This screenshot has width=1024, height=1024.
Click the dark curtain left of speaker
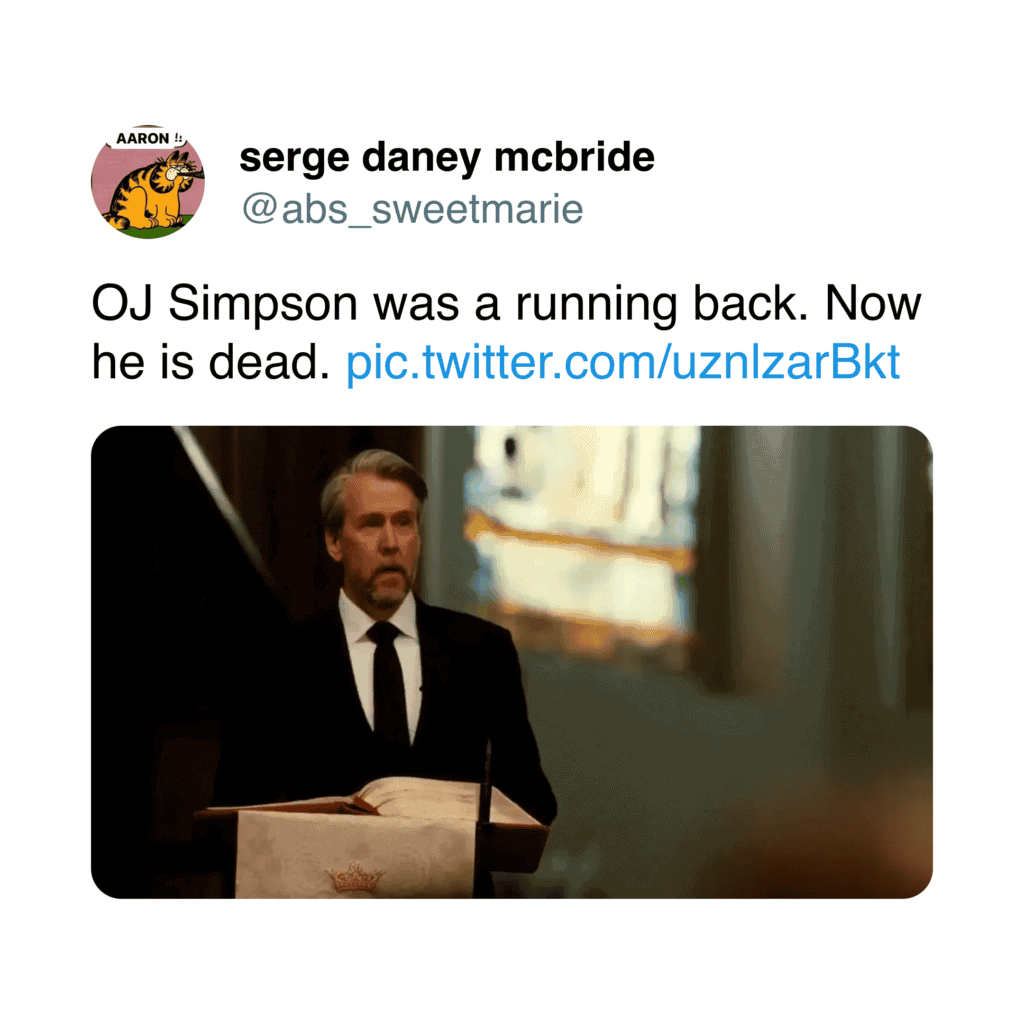point(196,588)
